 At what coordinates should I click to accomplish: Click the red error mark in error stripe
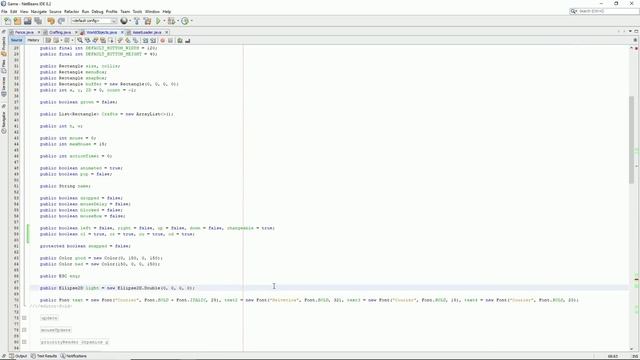(636, 279)
